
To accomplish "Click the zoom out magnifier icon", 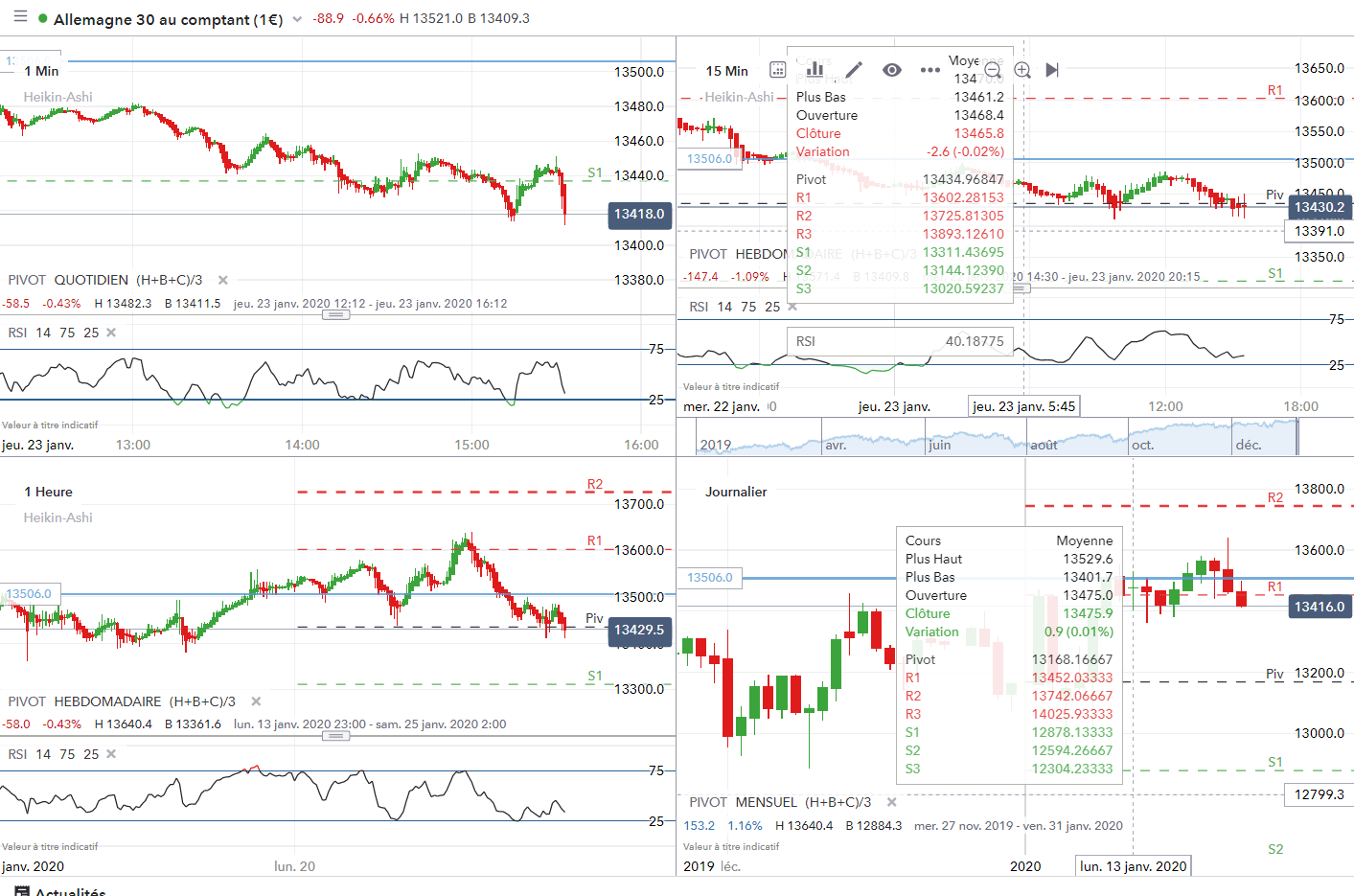I will [x=993, y=70].
